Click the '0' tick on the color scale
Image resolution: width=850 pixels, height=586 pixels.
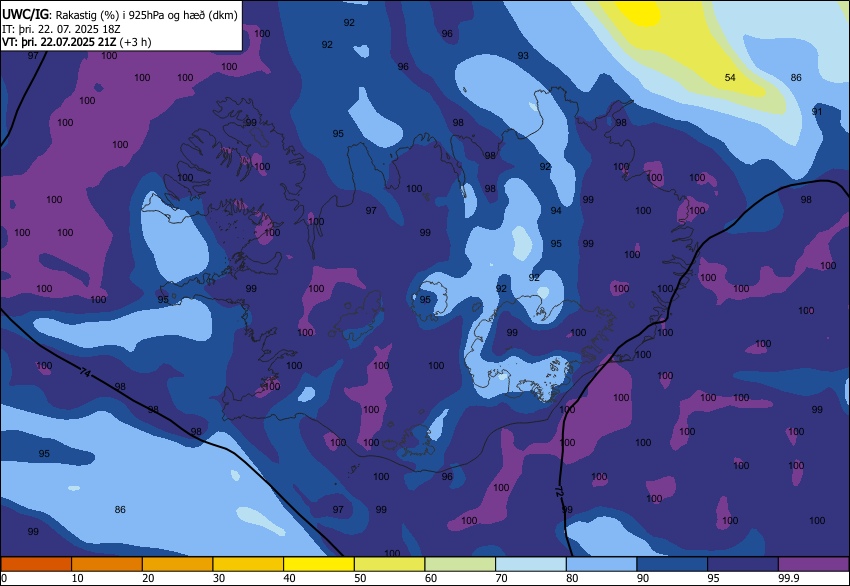(x=4, y=578)
